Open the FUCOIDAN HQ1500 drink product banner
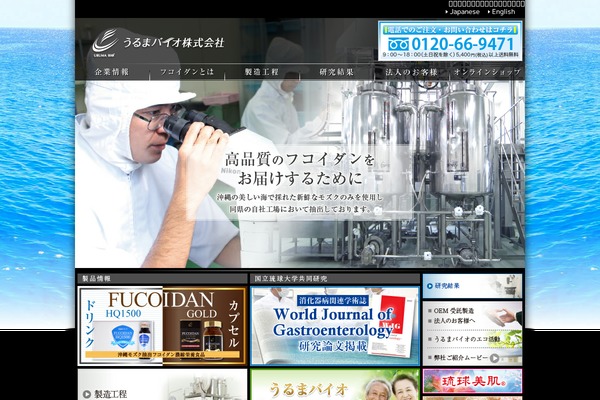The height and width of the screenshot is (400, 600). (121, 326)
